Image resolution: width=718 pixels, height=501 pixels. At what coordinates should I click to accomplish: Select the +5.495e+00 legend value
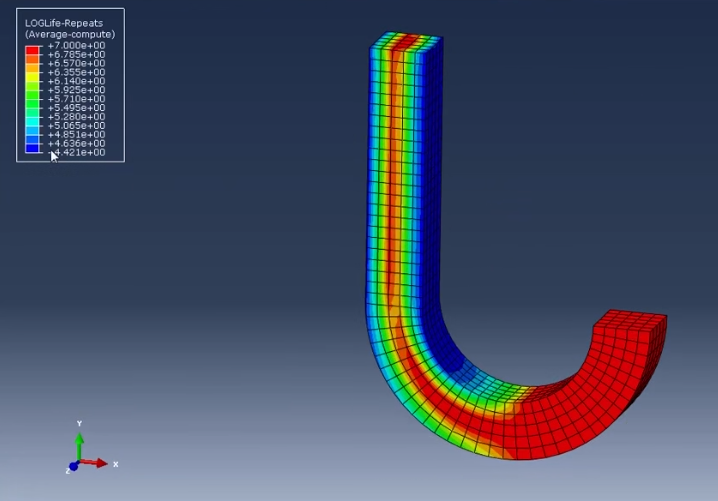tap(76, 108)
